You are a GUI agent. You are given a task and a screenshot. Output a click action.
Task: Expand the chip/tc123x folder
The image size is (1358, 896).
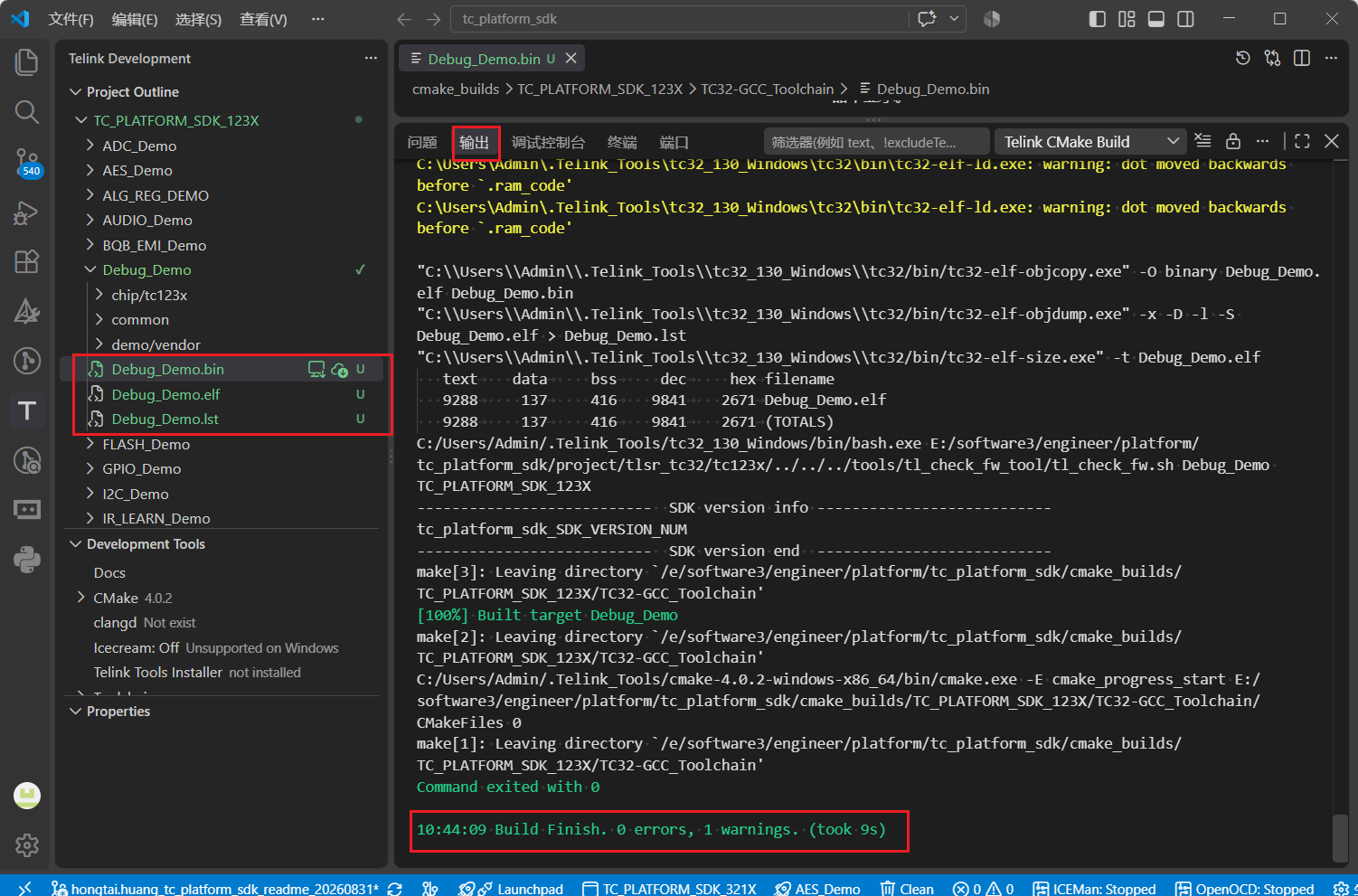coord(99,295)
